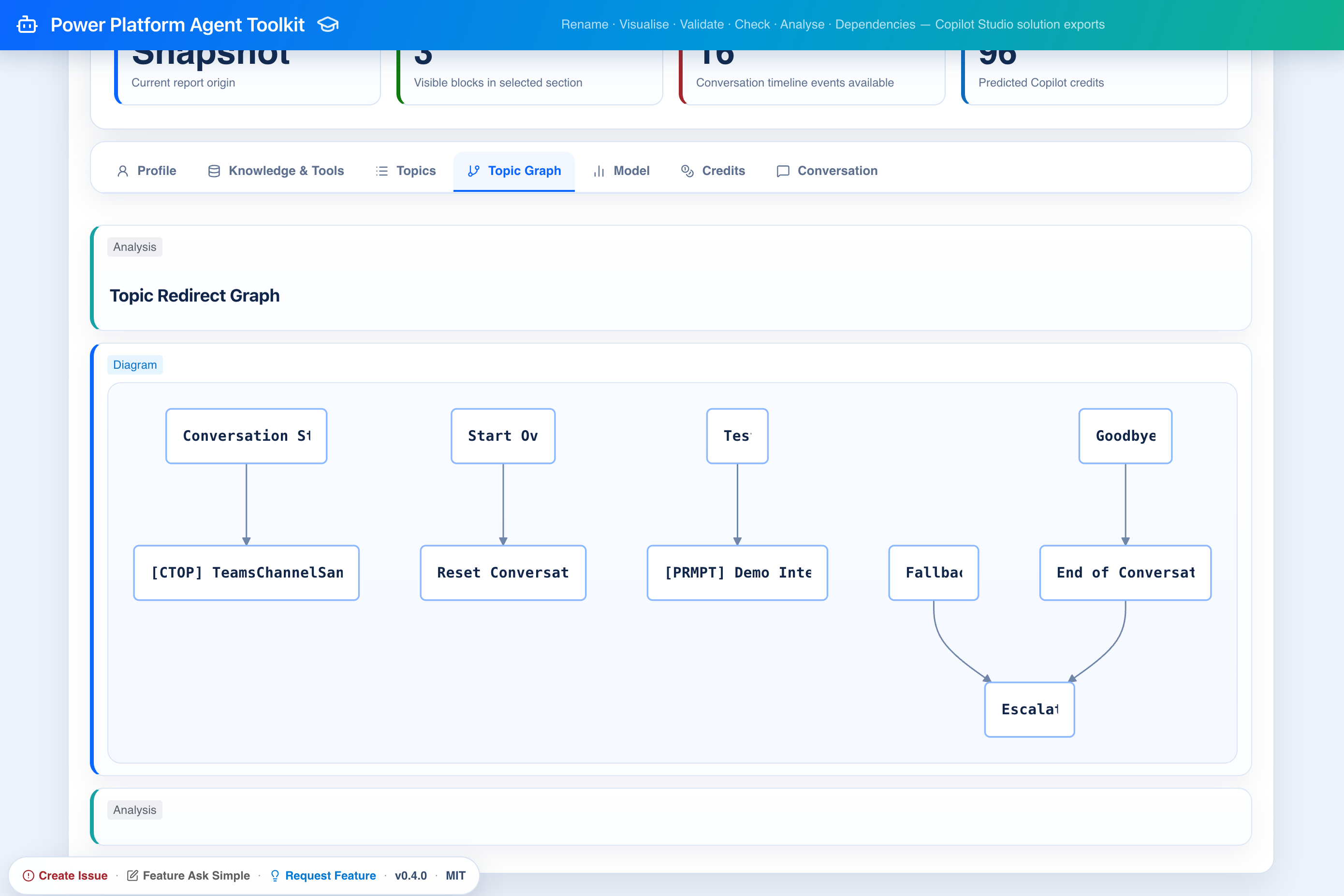Click the Diagram section label badge
The height and width of the screenshot is (896, 1344).
135,364
